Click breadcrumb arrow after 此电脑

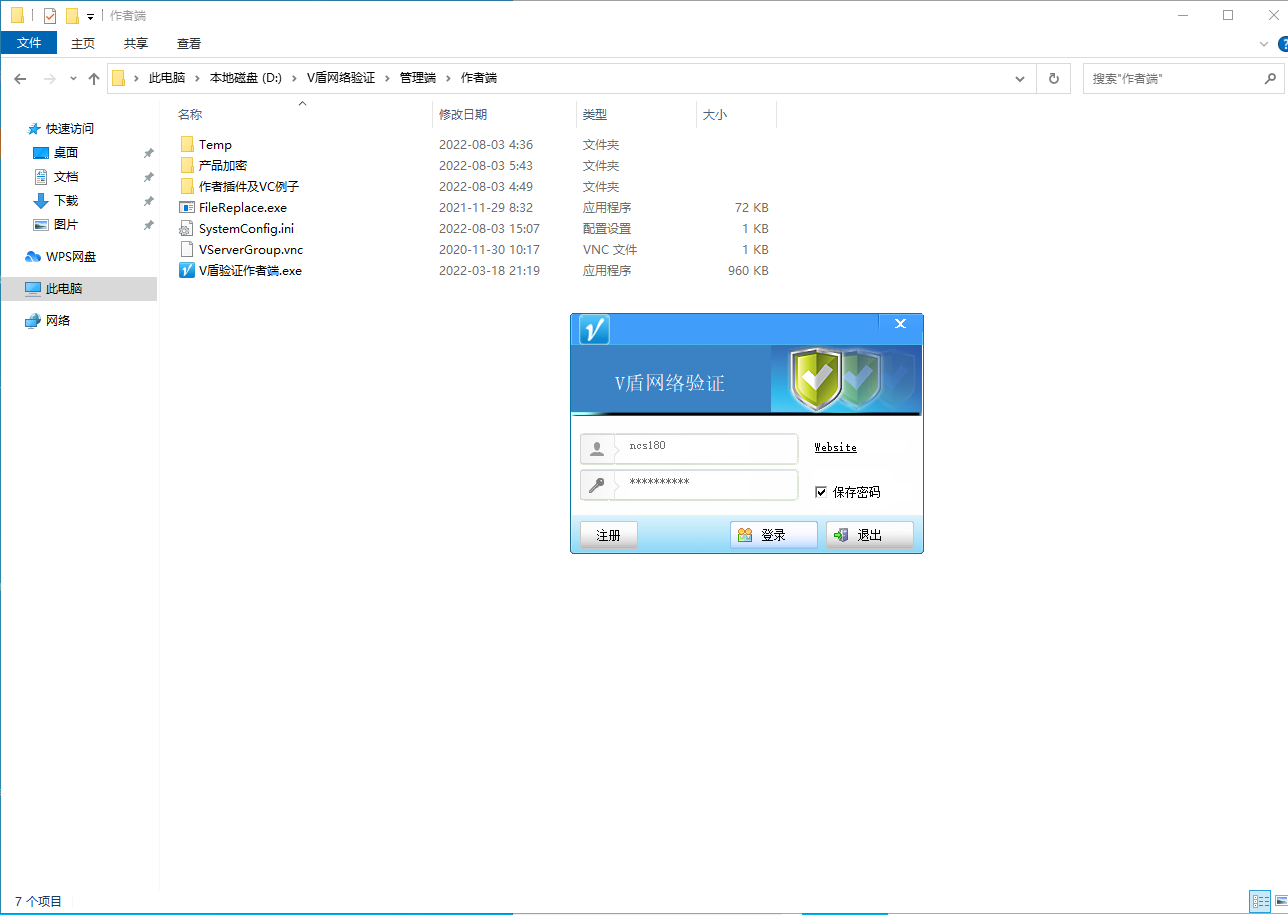tap(197, 78)
